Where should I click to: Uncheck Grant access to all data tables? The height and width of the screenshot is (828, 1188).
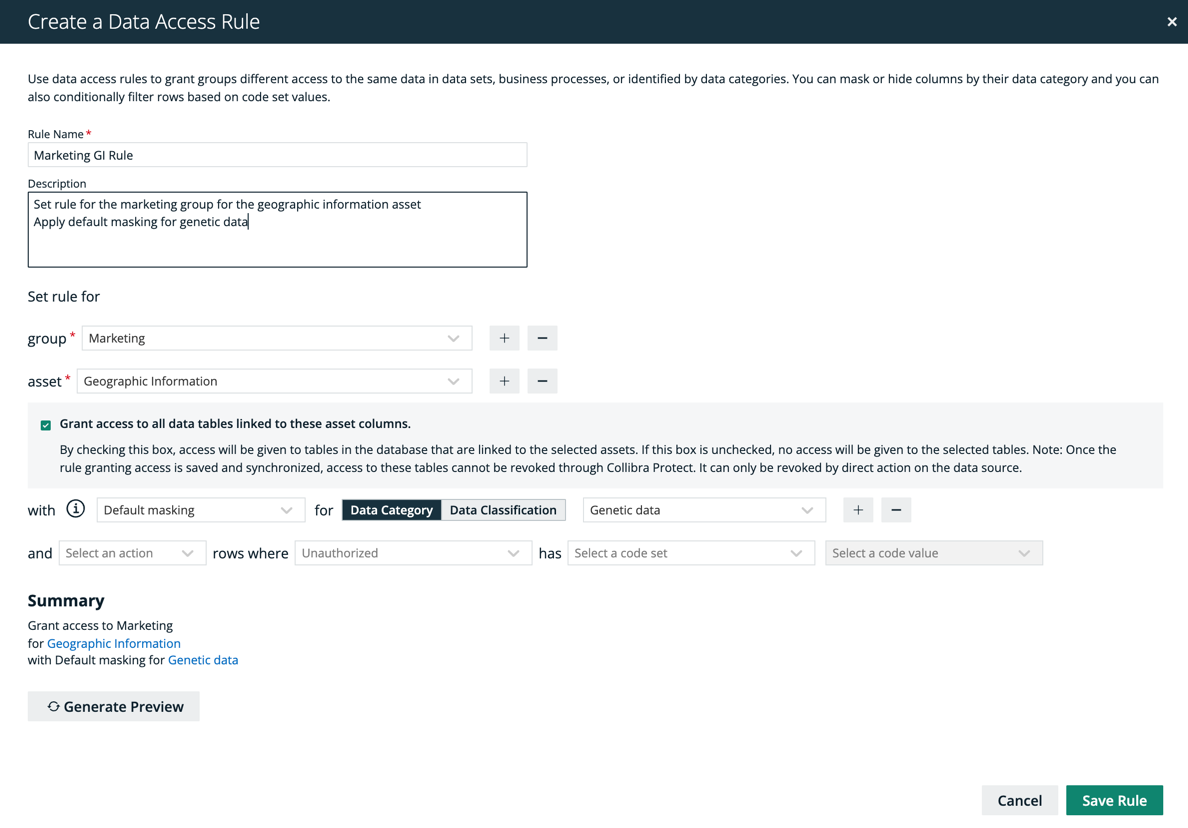[46, 425]
